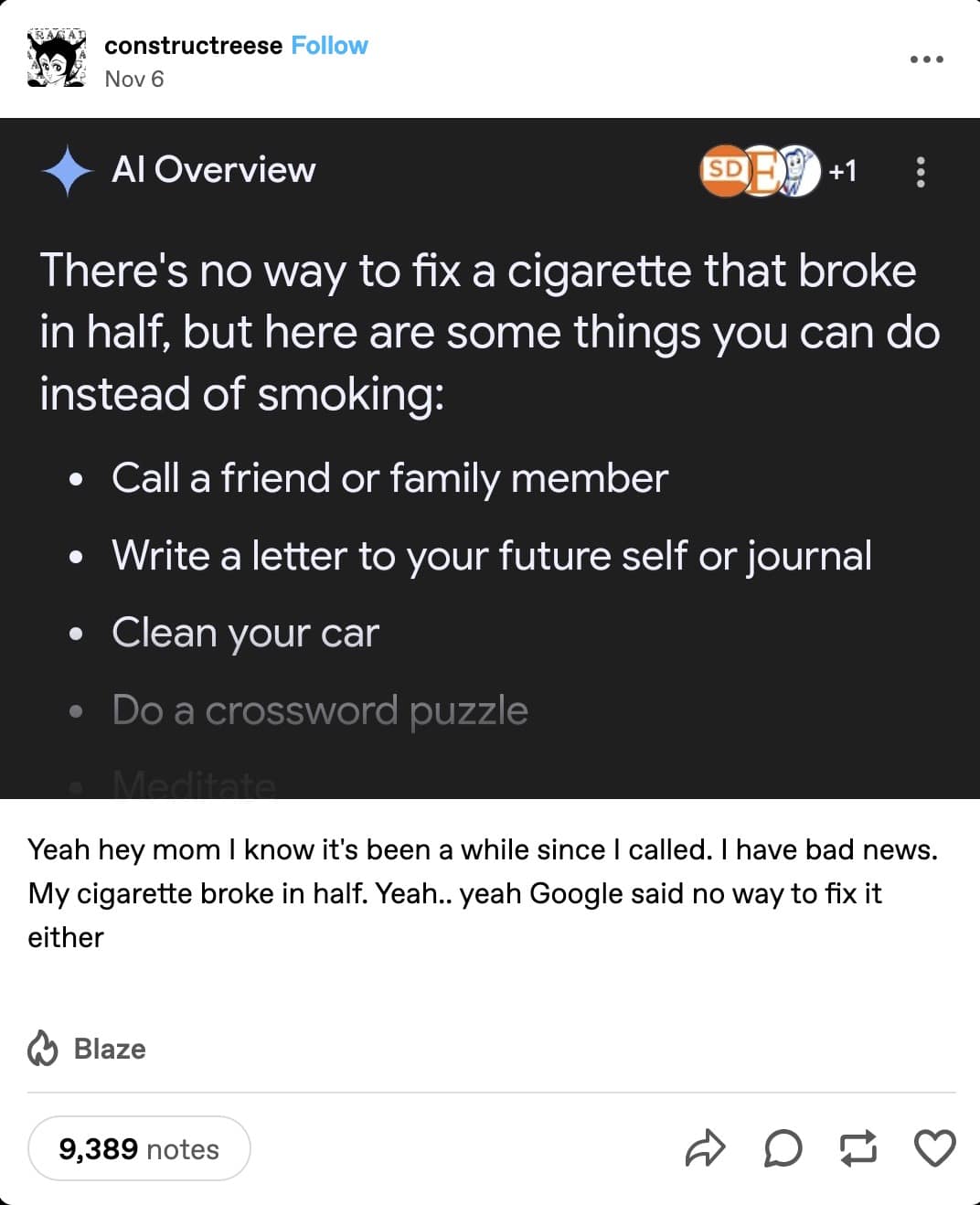This screenshot has width=980, height=1205.
Task: Click the blue tooth mascot source icon
Action: 801,170
